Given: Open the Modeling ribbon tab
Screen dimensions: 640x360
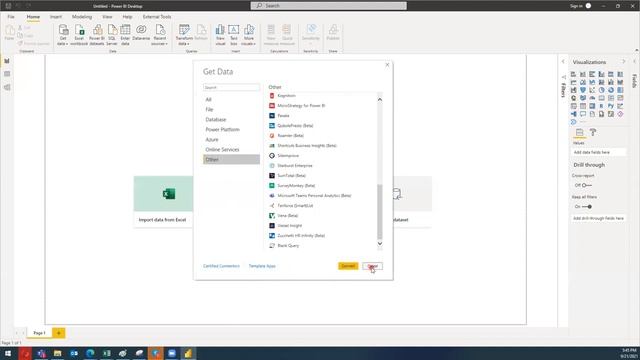Looking at the screenshot, I should click(x=82, y=17).
